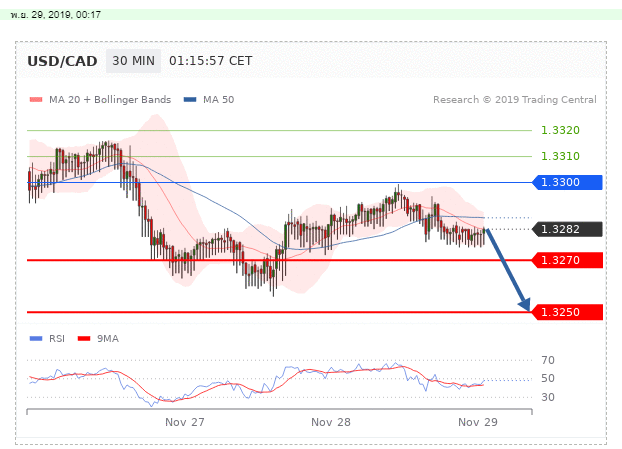Viewport: 622px width, 449px height.
Task: Click the date header reading 29, 2019, 00:17
Action: pos(56,15)
